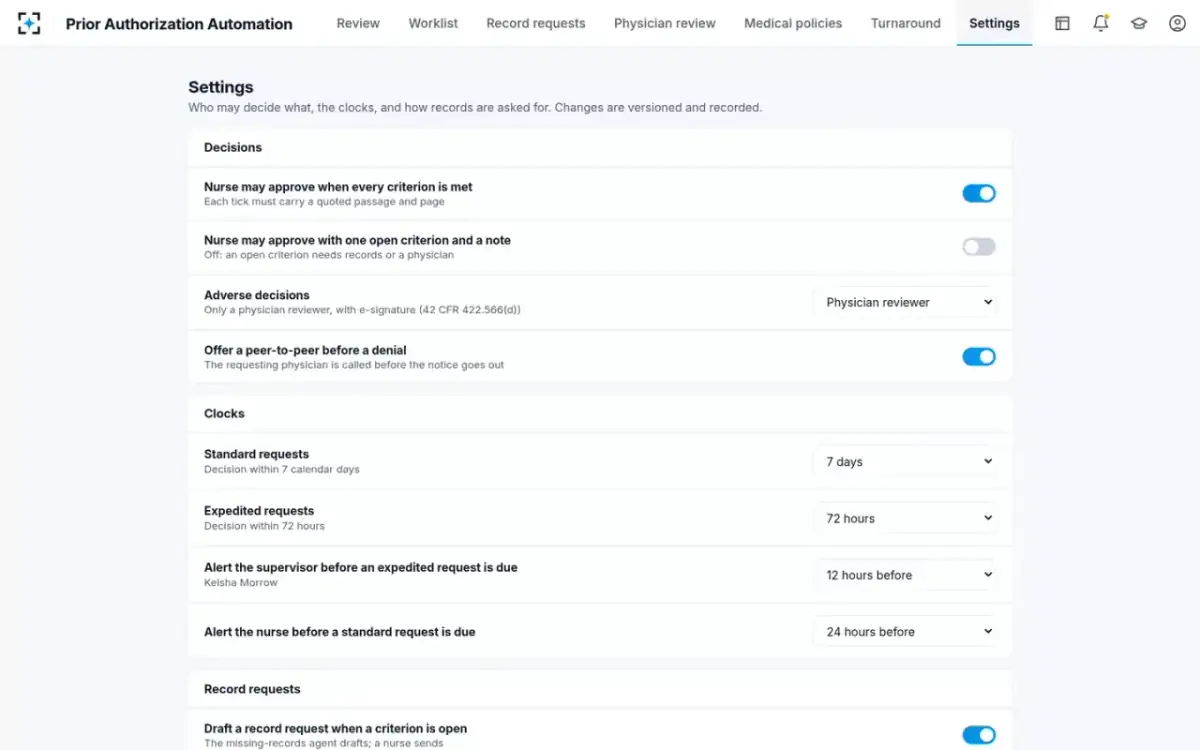Click the supervisor name Keisha Morrow
The image size is (1200, 750).
(x=241, y=583)
